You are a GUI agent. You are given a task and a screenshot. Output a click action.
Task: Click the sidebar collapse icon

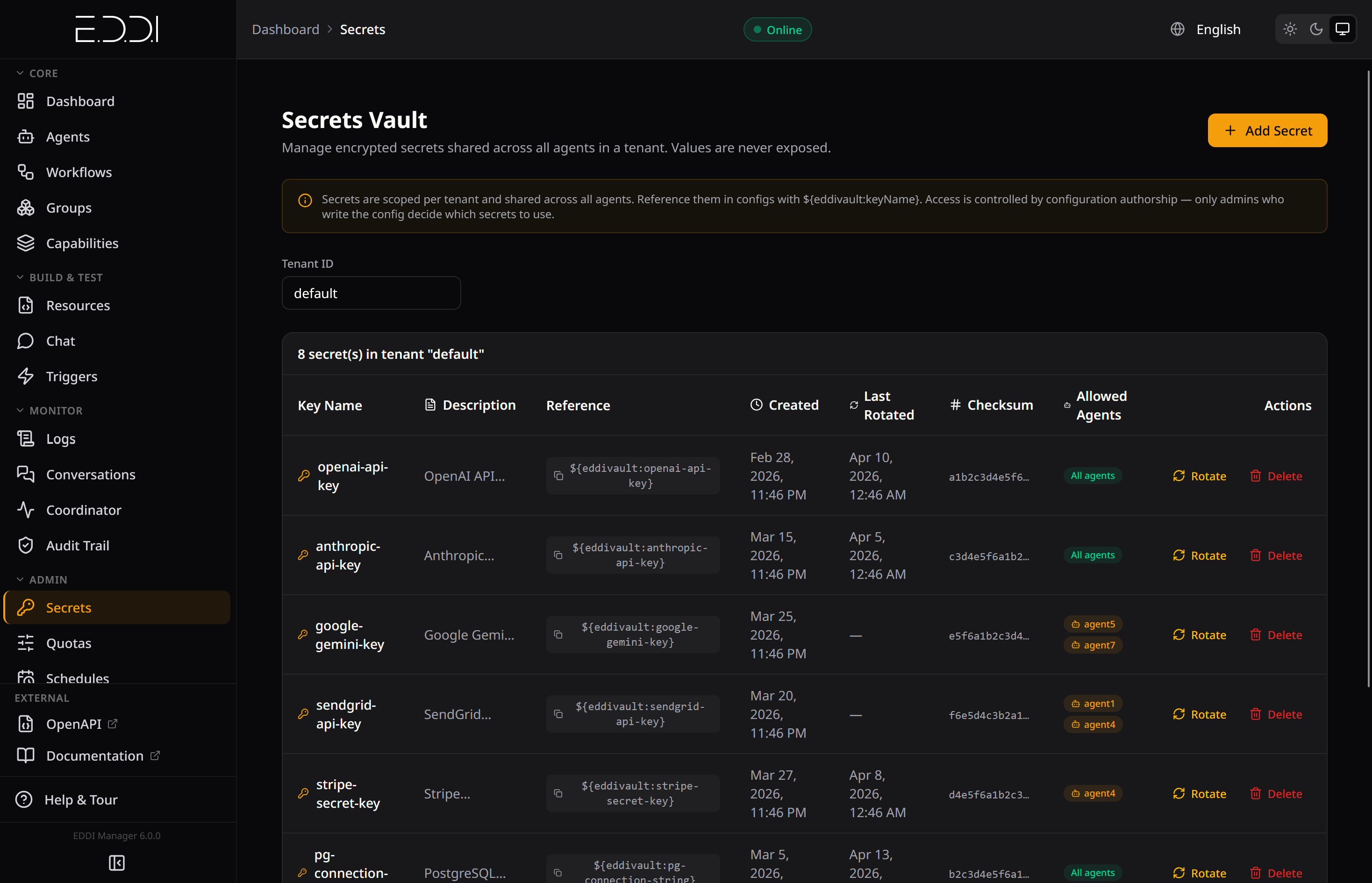(x=116, y=862)
